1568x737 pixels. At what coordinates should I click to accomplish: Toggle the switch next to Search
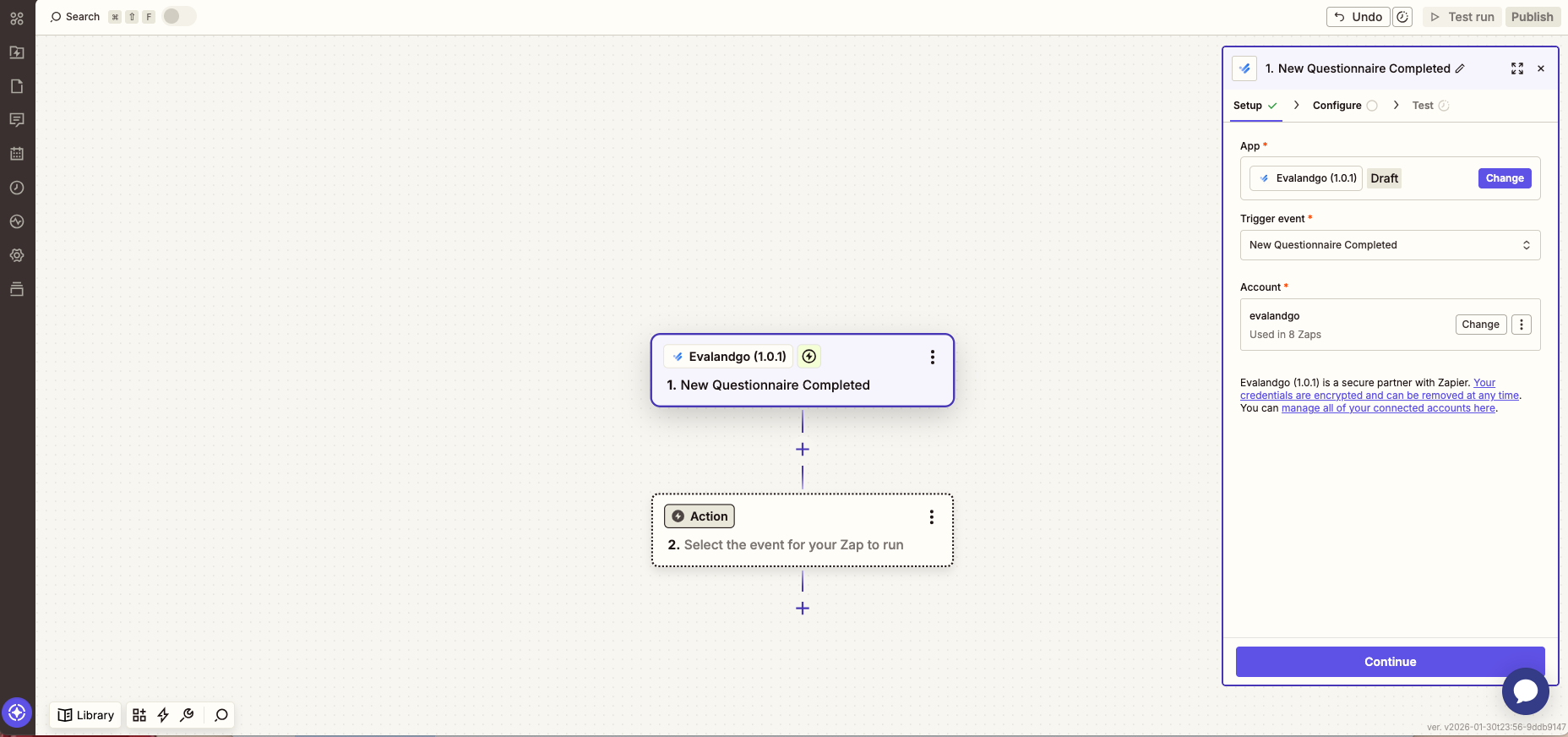pos(178,16)
